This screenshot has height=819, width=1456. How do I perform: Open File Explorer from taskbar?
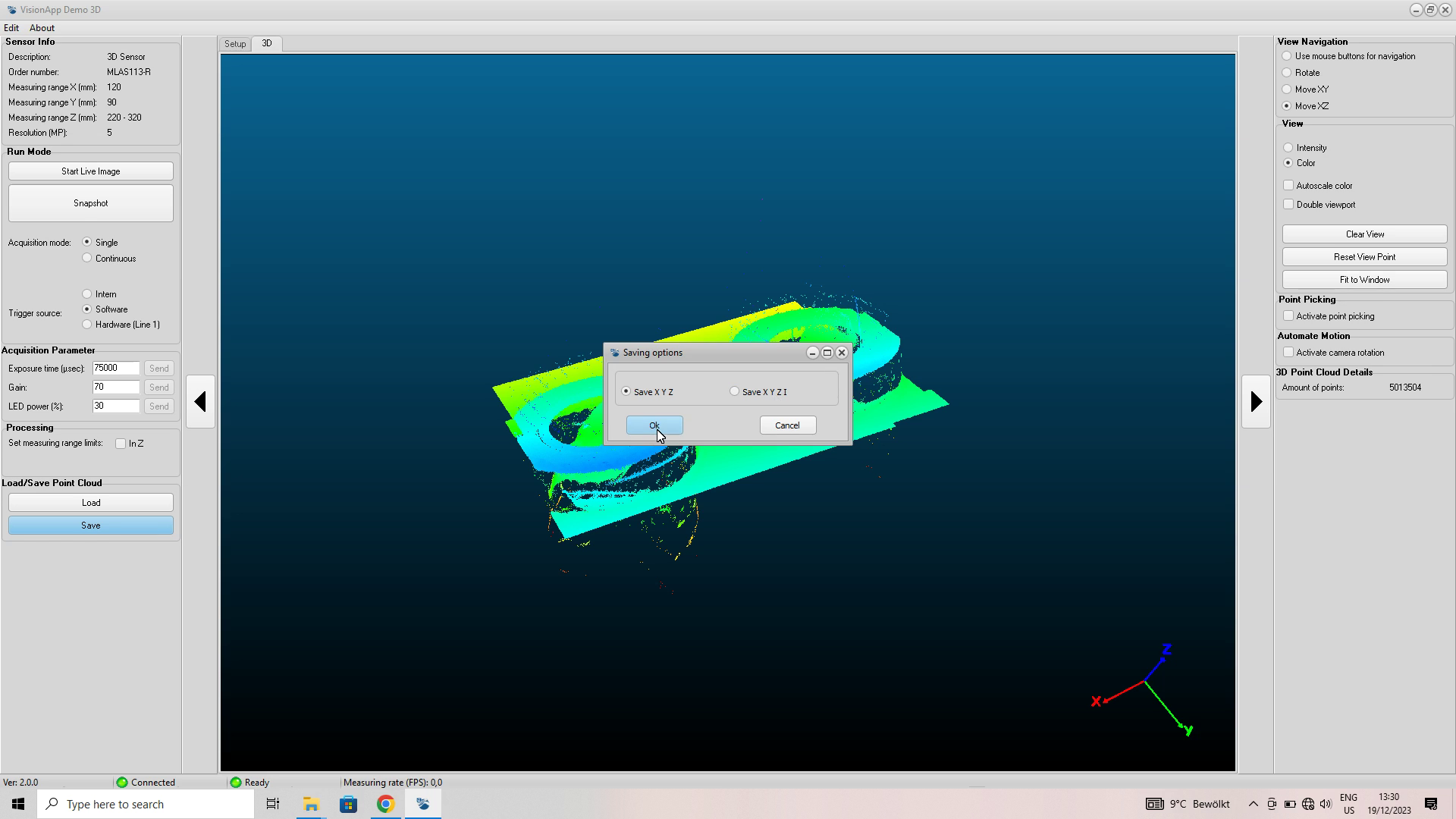311,804
